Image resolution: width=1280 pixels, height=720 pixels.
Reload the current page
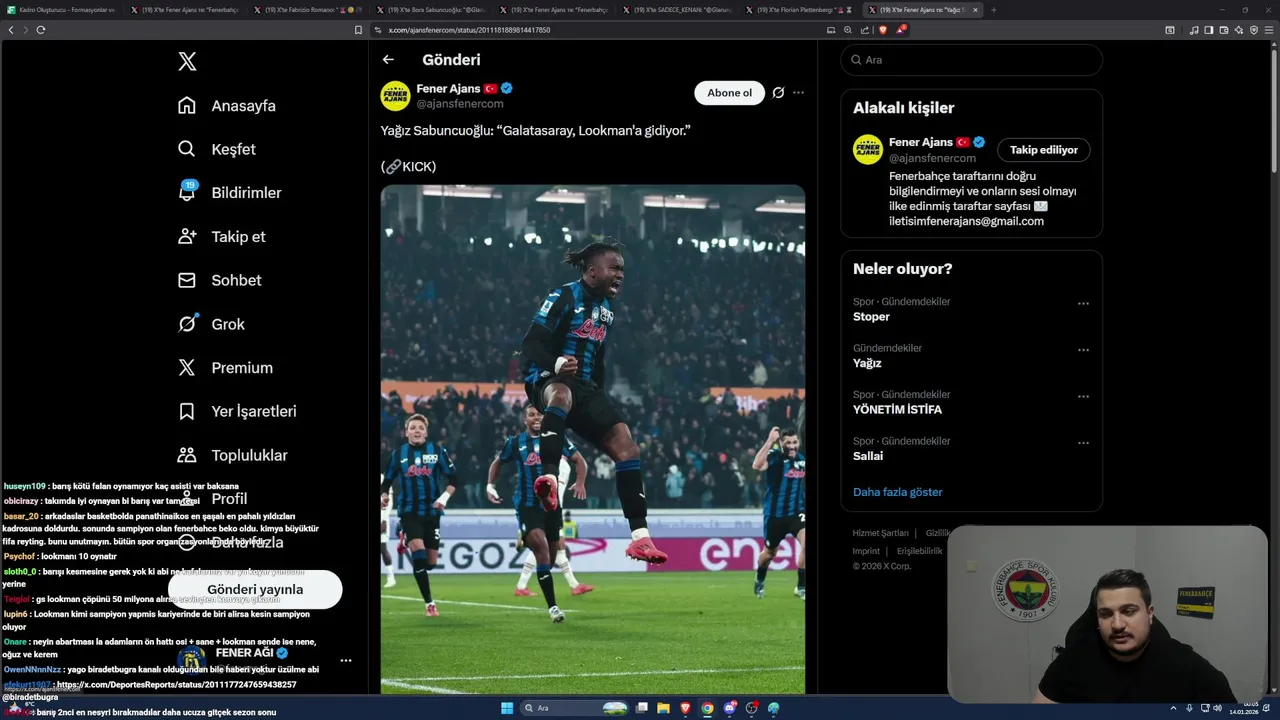[x=41, y=30]
